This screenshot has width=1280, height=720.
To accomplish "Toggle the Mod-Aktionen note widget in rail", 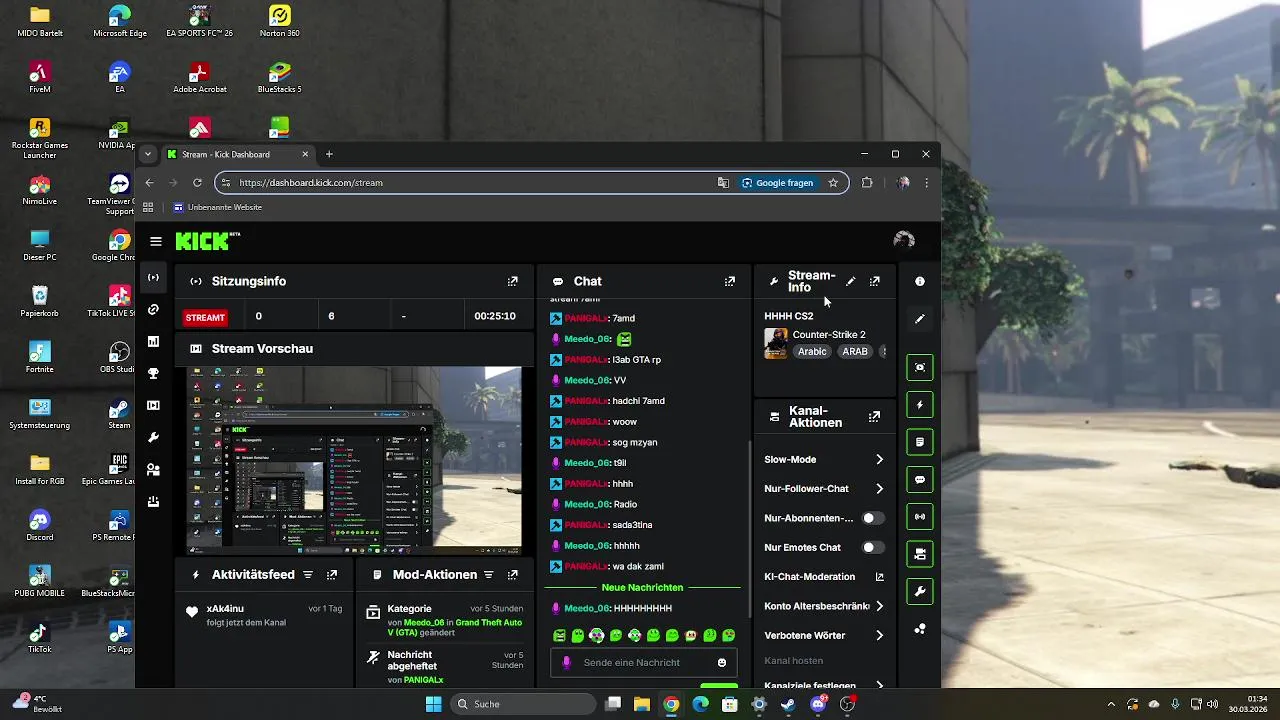I will tap(920, 442).
